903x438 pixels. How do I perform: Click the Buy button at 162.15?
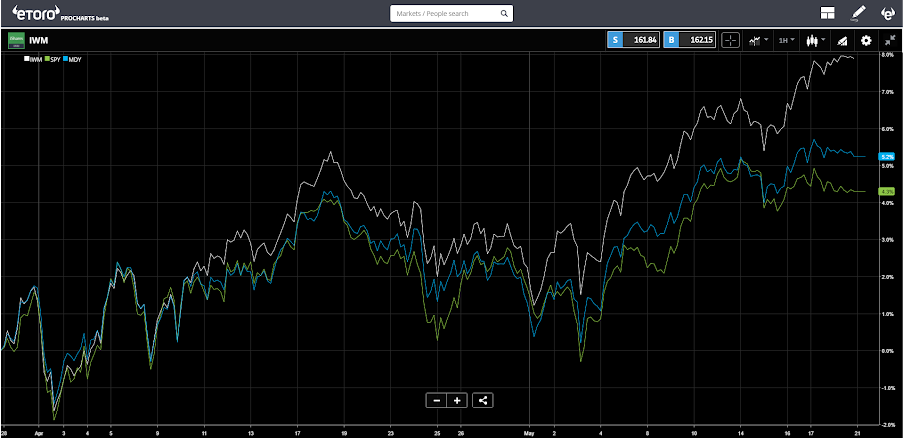[690, 40]
